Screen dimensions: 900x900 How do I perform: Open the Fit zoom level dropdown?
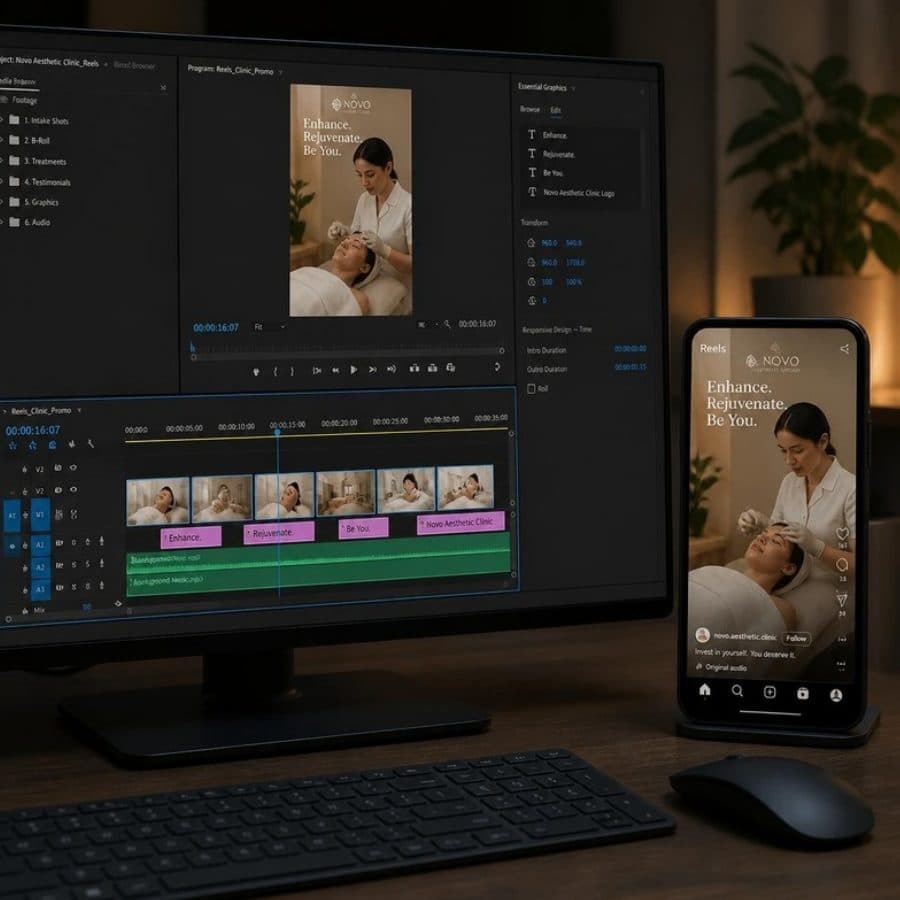tap(270, 327)
